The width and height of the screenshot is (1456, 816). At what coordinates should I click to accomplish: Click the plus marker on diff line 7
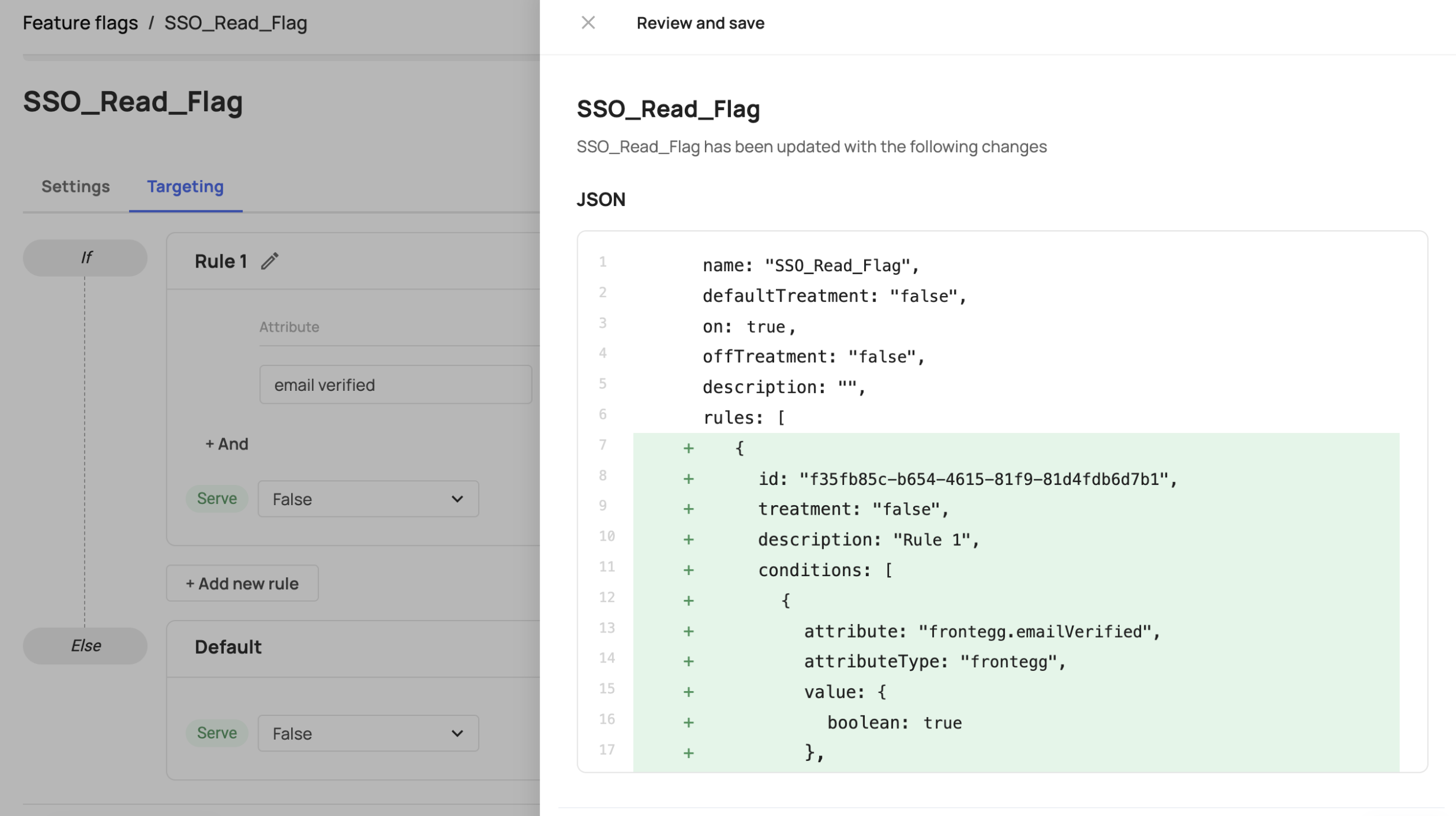[x=688, y=448]
